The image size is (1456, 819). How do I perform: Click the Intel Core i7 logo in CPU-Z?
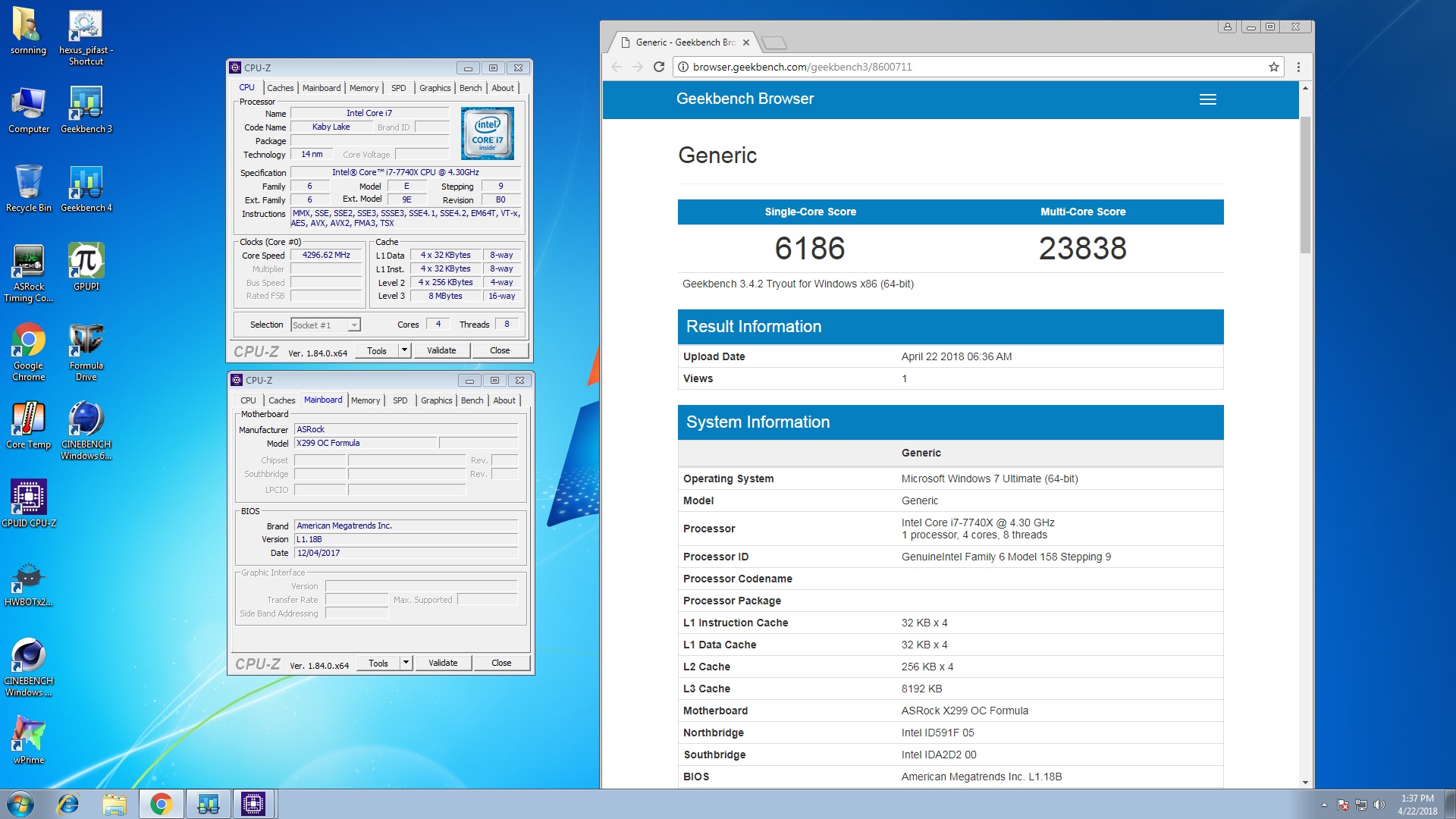(488, 133)
